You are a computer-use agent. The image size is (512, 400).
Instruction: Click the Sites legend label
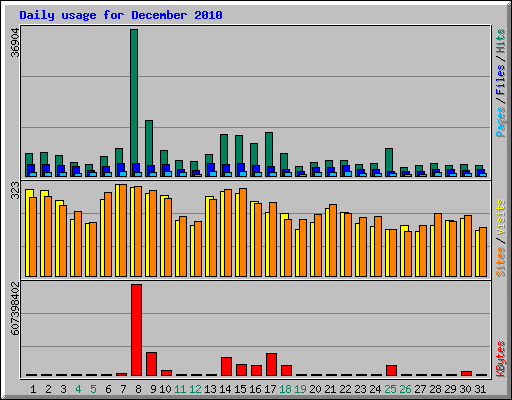tap(500, 262)
